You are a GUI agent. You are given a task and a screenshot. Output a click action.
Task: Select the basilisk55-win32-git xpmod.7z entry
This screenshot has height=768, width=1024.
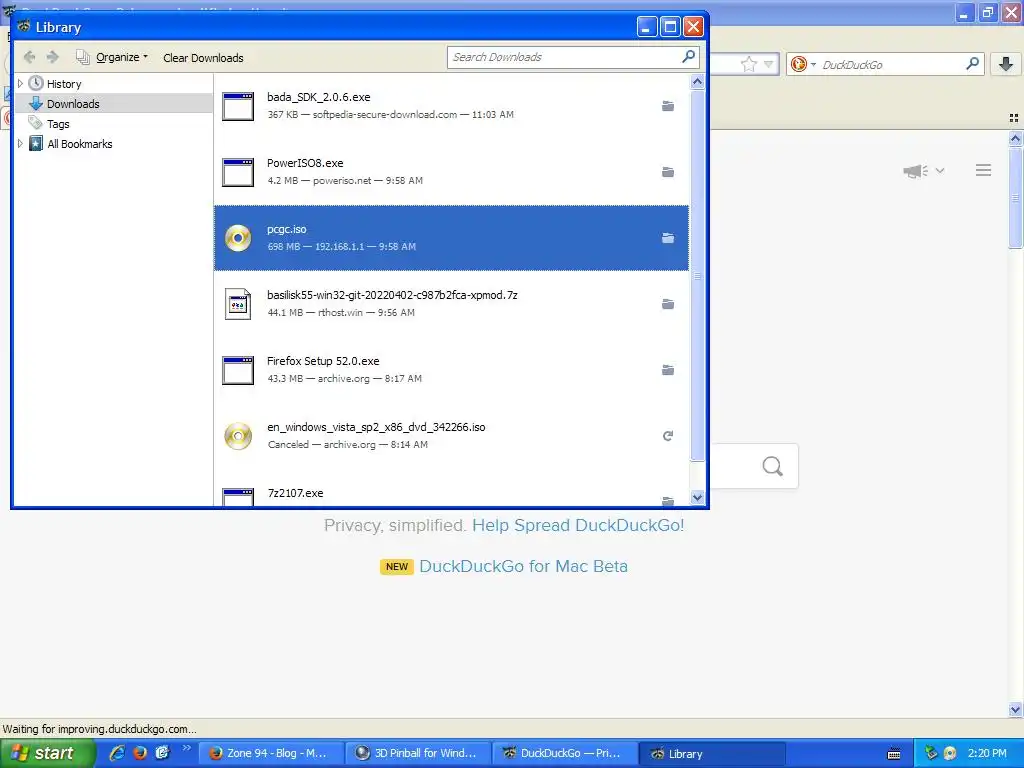(451, 304)
